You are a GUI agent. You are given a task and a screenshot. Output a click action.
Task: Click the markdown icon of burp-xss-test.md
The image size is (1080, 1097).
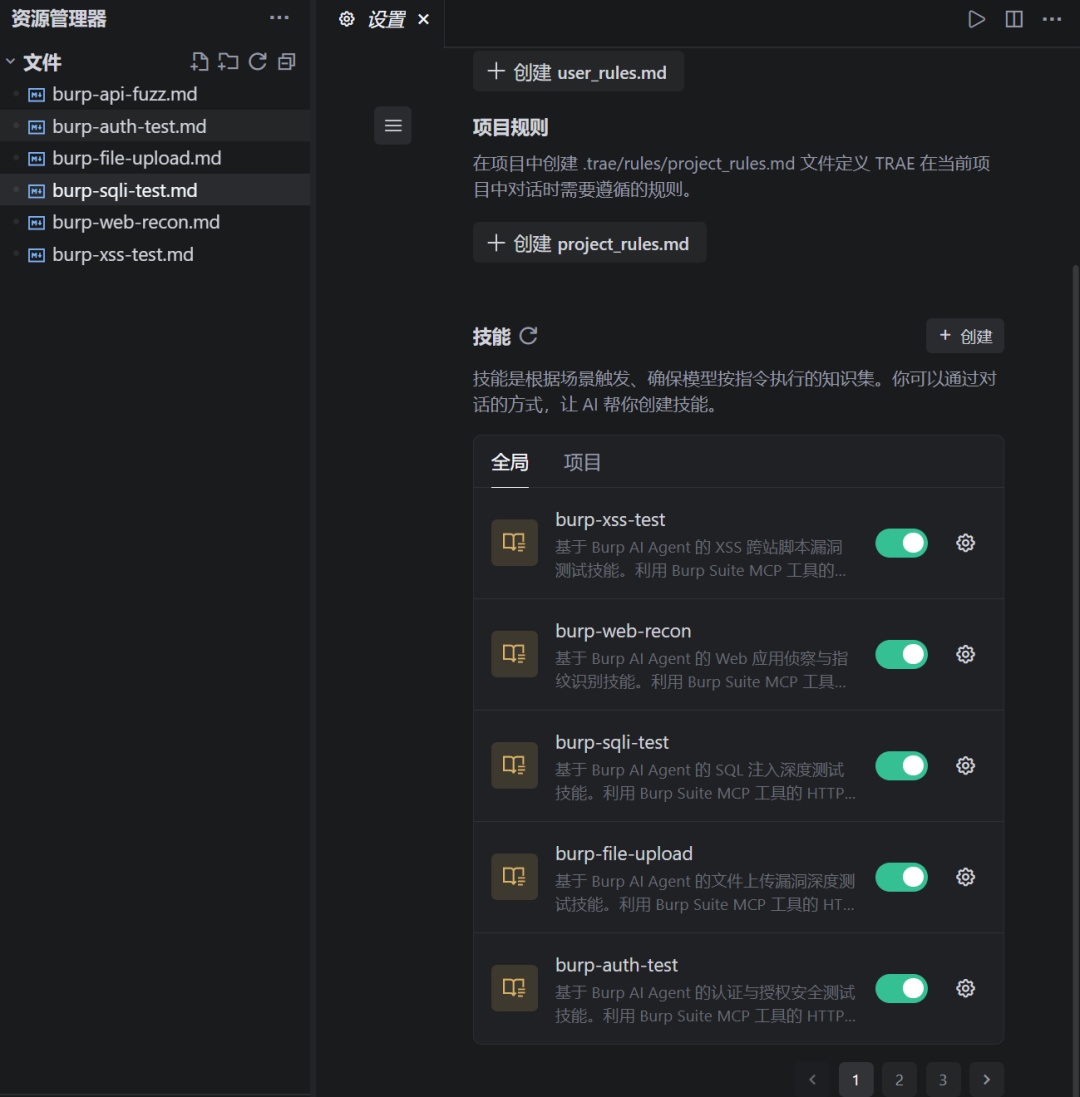tap(36, 255)
